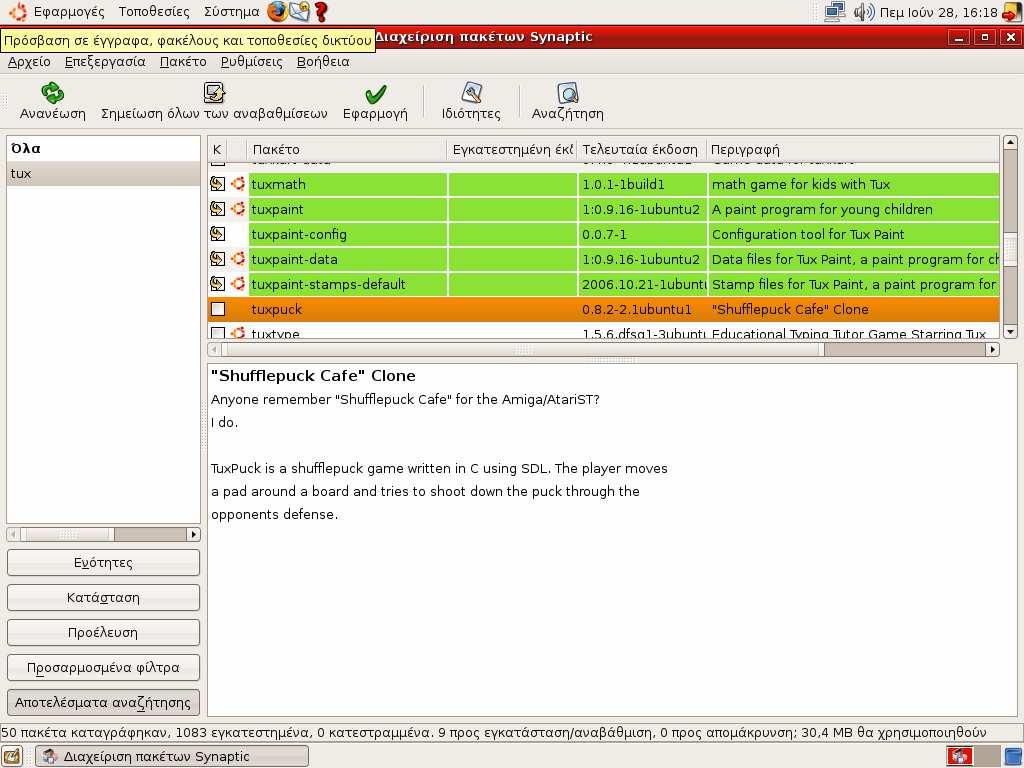Open the Ρυθμίσεις menu
Image resolution: width=1024 pixels, height=768 pixels.
point(251,61)
